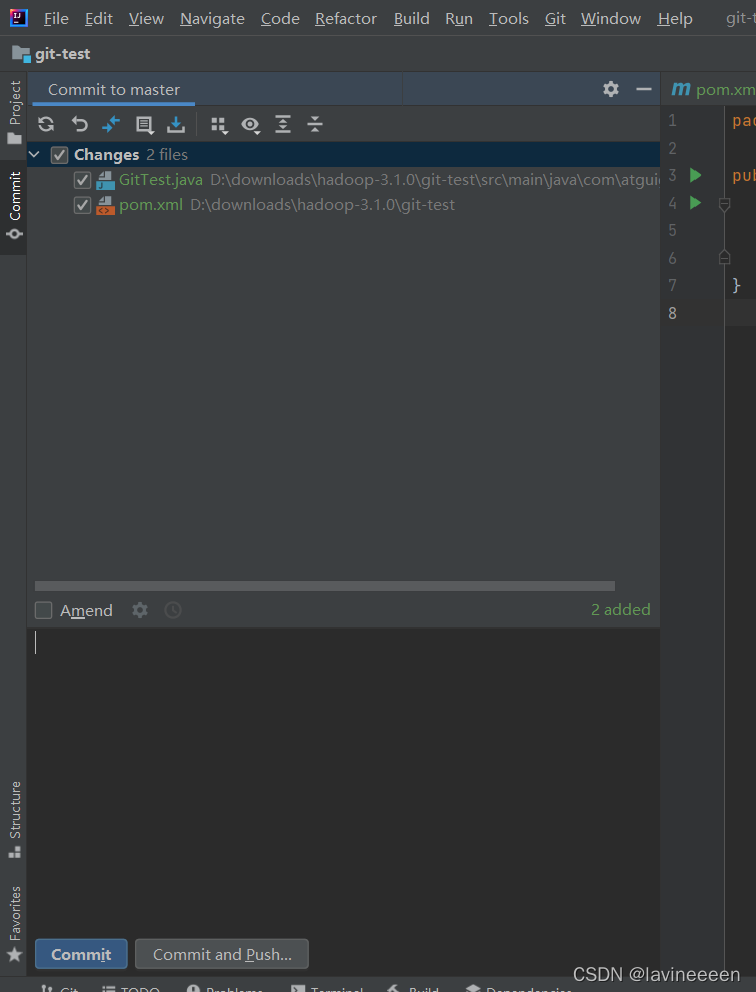Click the '2 added' status text

pos(621,610)
